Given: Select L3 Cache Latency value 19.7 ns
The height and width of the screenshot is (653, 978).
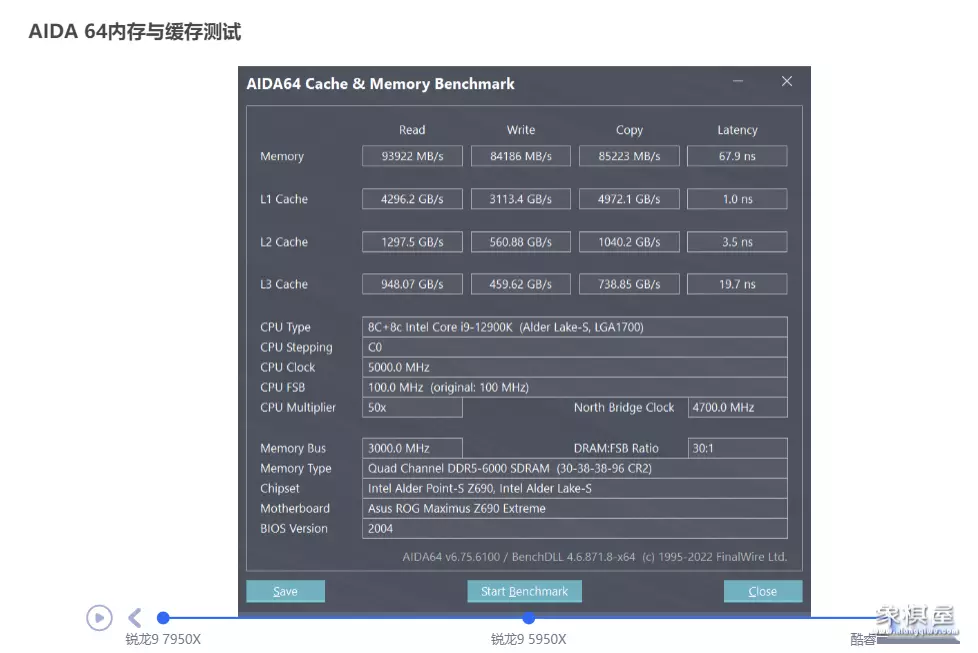Looking at the screenshot, I should click(737, 284).
